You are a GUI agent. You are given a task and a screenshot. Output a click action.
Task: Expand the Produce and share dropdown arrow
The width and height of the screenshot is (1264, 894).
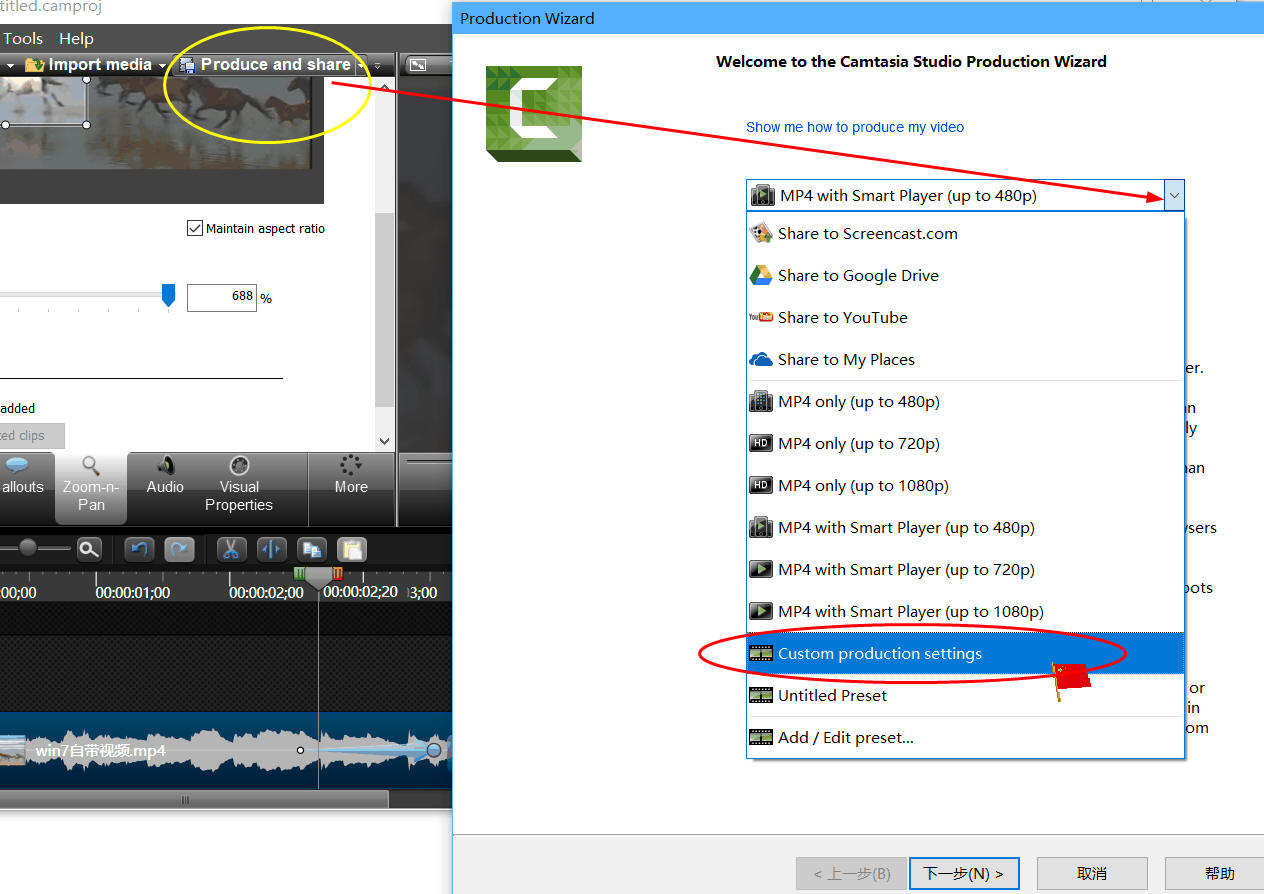361,65
